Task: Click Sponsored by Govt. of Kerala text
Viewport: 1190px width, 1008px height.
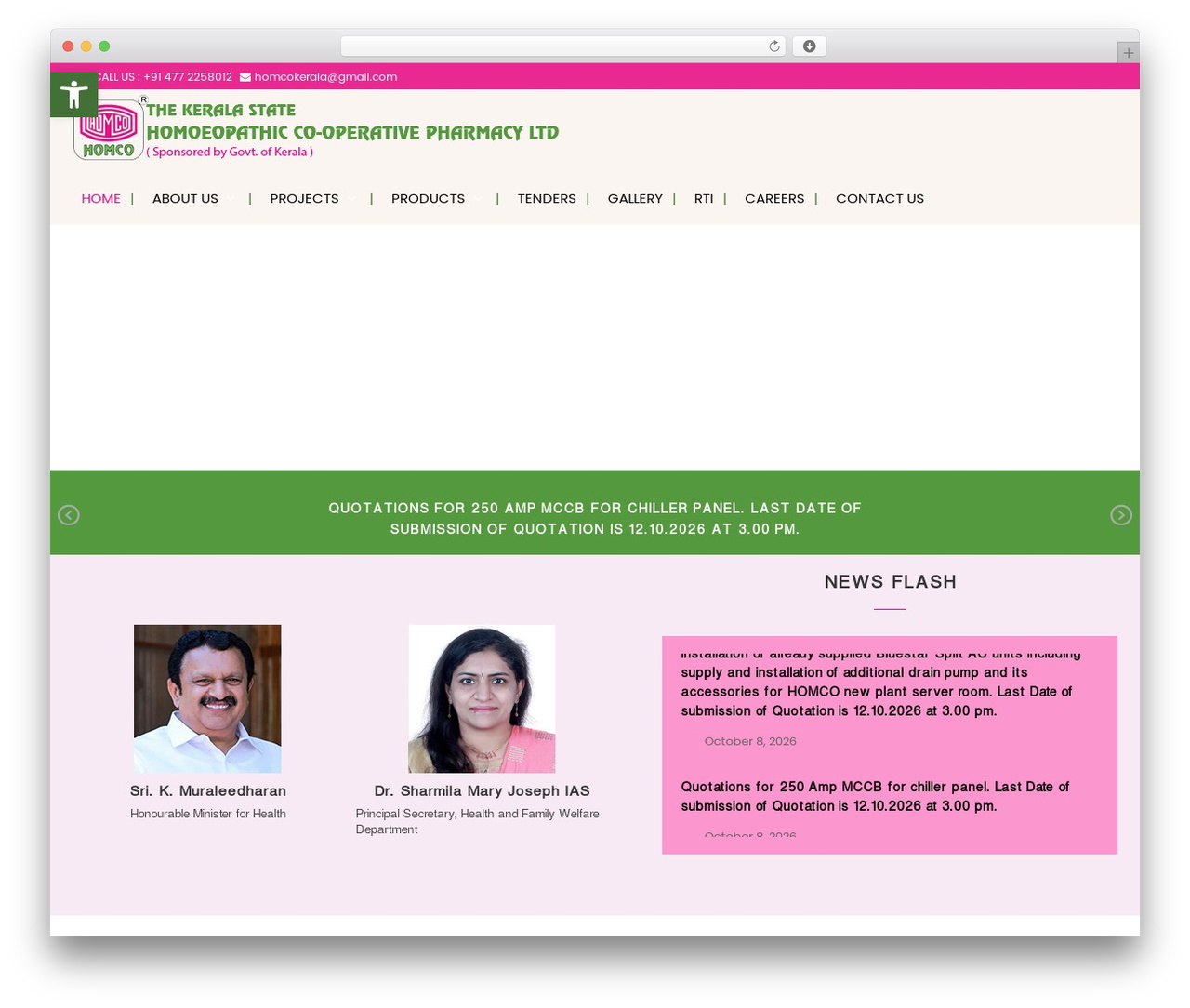Action: coord(230,152)
